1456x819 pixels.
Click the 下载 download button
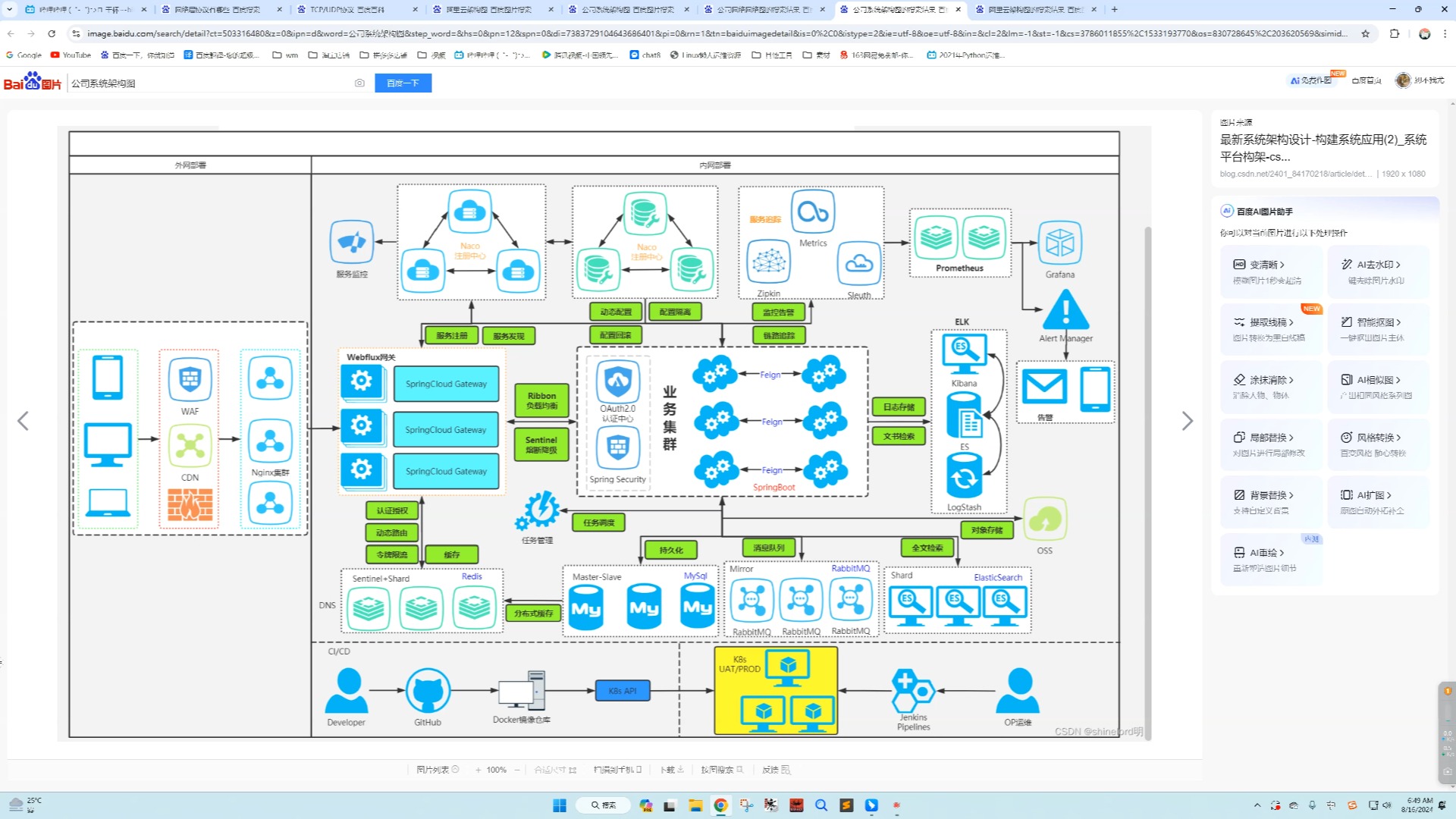672,770
